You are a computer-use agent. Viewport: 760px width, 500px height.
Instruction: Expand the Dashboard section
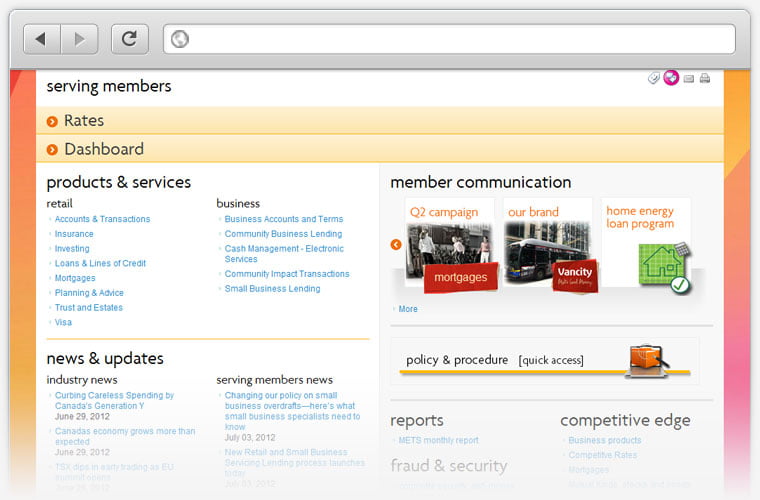(x=380, y=149)
